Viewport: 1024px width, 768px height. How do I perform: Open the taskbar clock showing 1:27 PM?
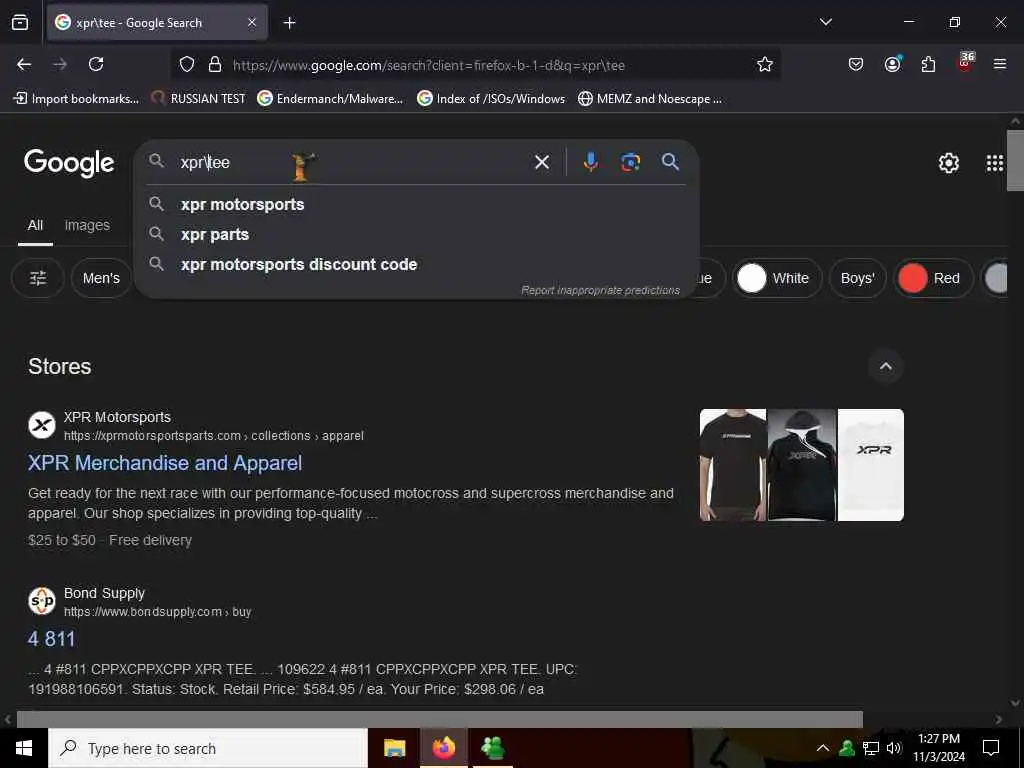coord(938,748)
